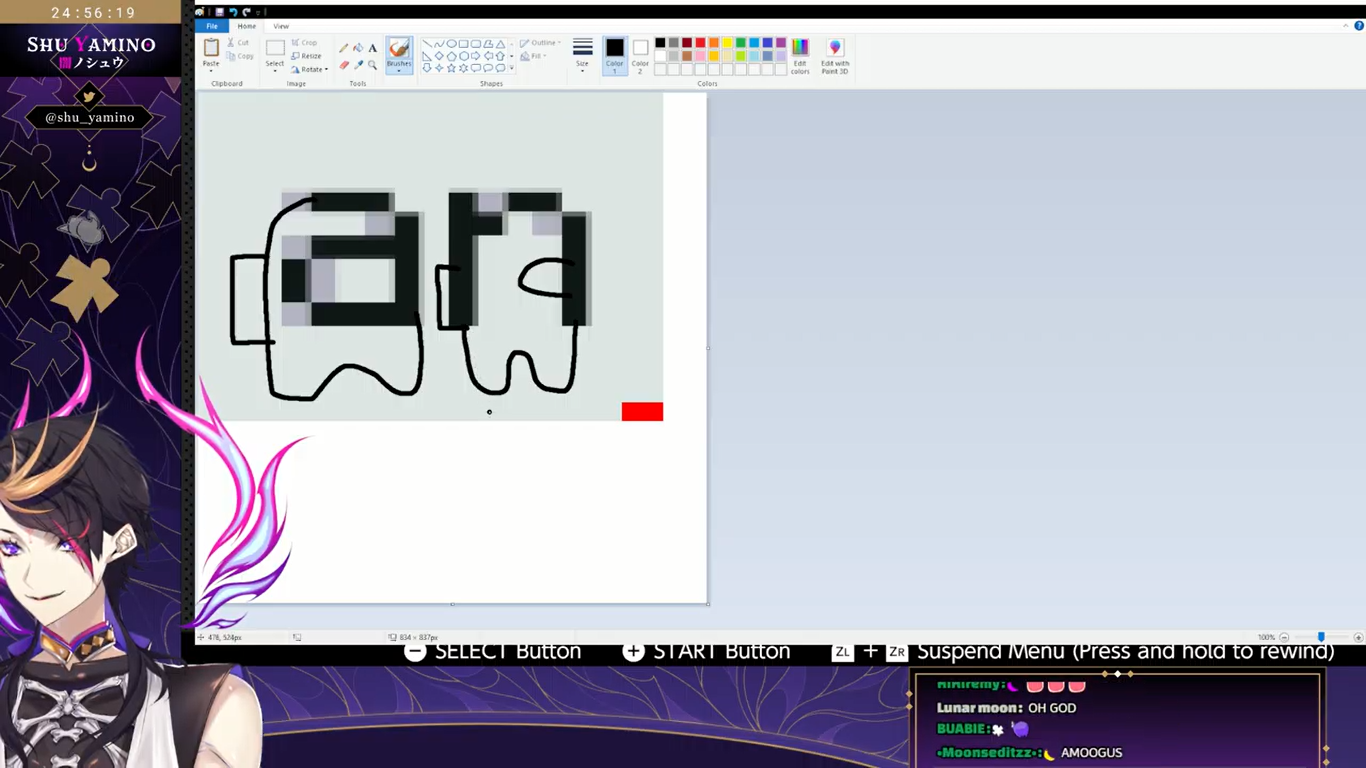Open the Edit colors dialog
Viewport: 1366px width, 768px height.
click(x=800, y=56)
